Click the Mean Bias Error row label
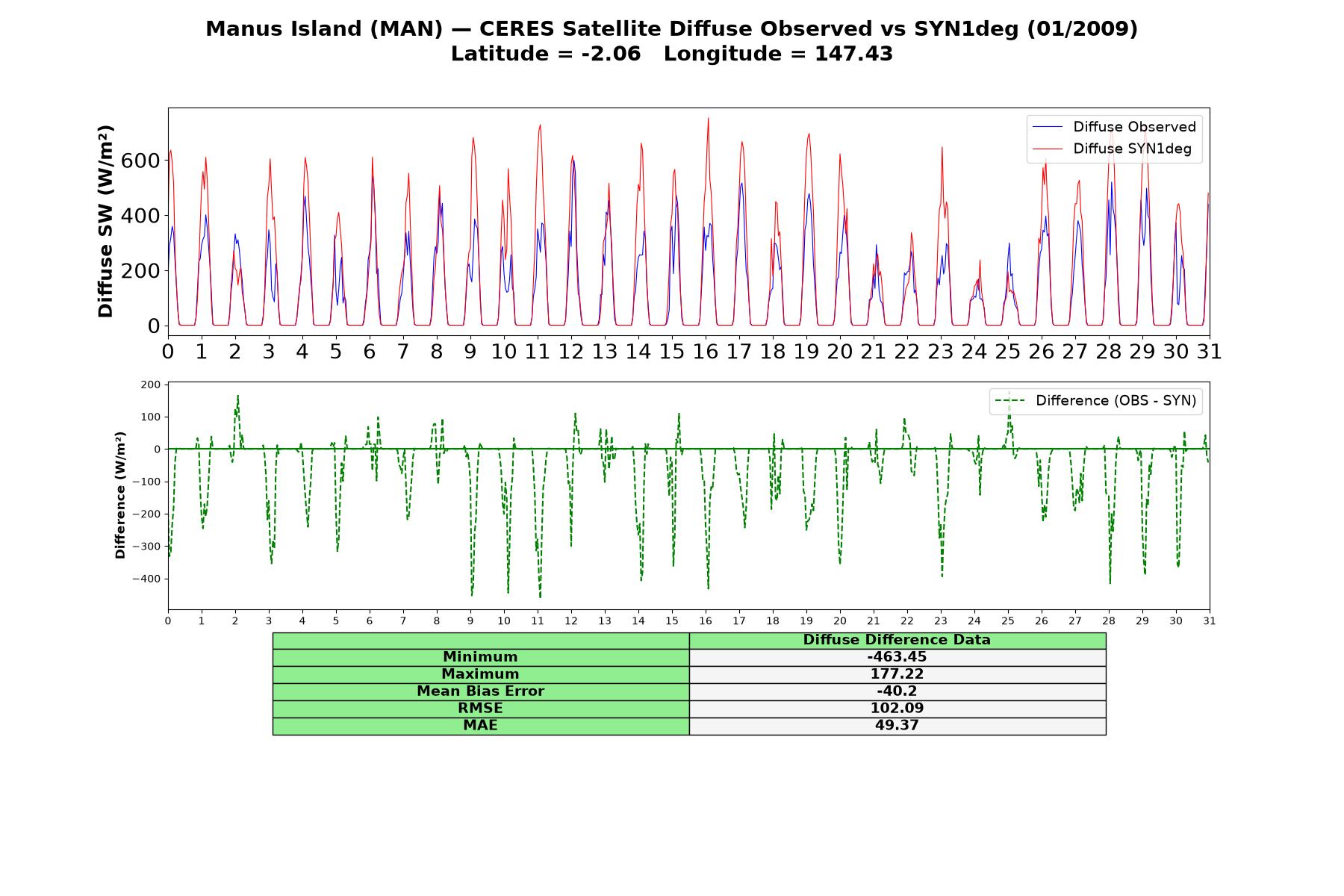 pyautogui.click(x=481, y=691)
